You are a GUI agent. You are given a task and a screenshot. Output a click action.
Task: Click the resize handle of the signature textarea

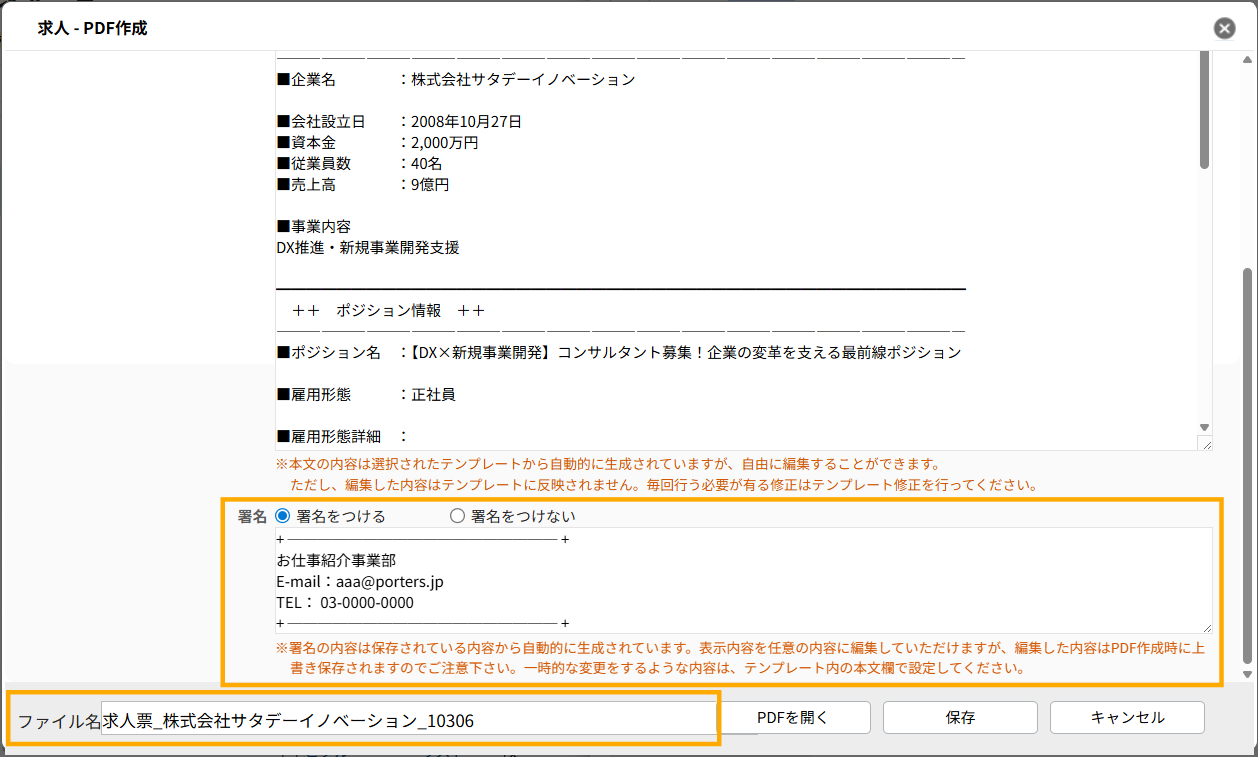pos(1206,627)
